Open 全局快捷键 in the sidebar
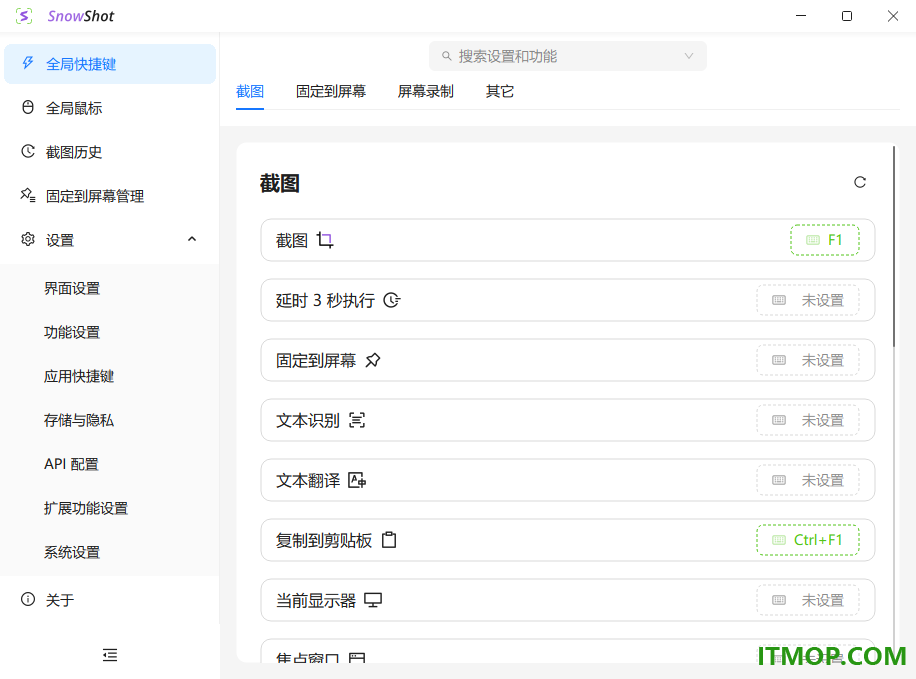The image size is (916, 679). point(110,64)
